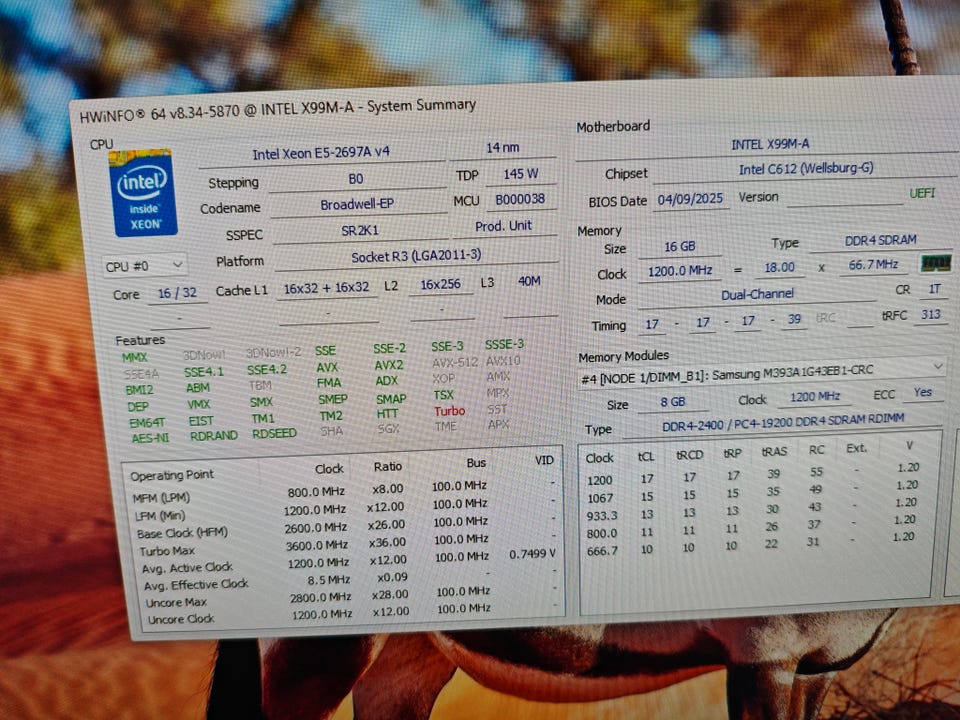This screenshot has height=720, width=960.
Task: Click the HTT feature flag
Action: pyautogui.click(x=387, y=414)
